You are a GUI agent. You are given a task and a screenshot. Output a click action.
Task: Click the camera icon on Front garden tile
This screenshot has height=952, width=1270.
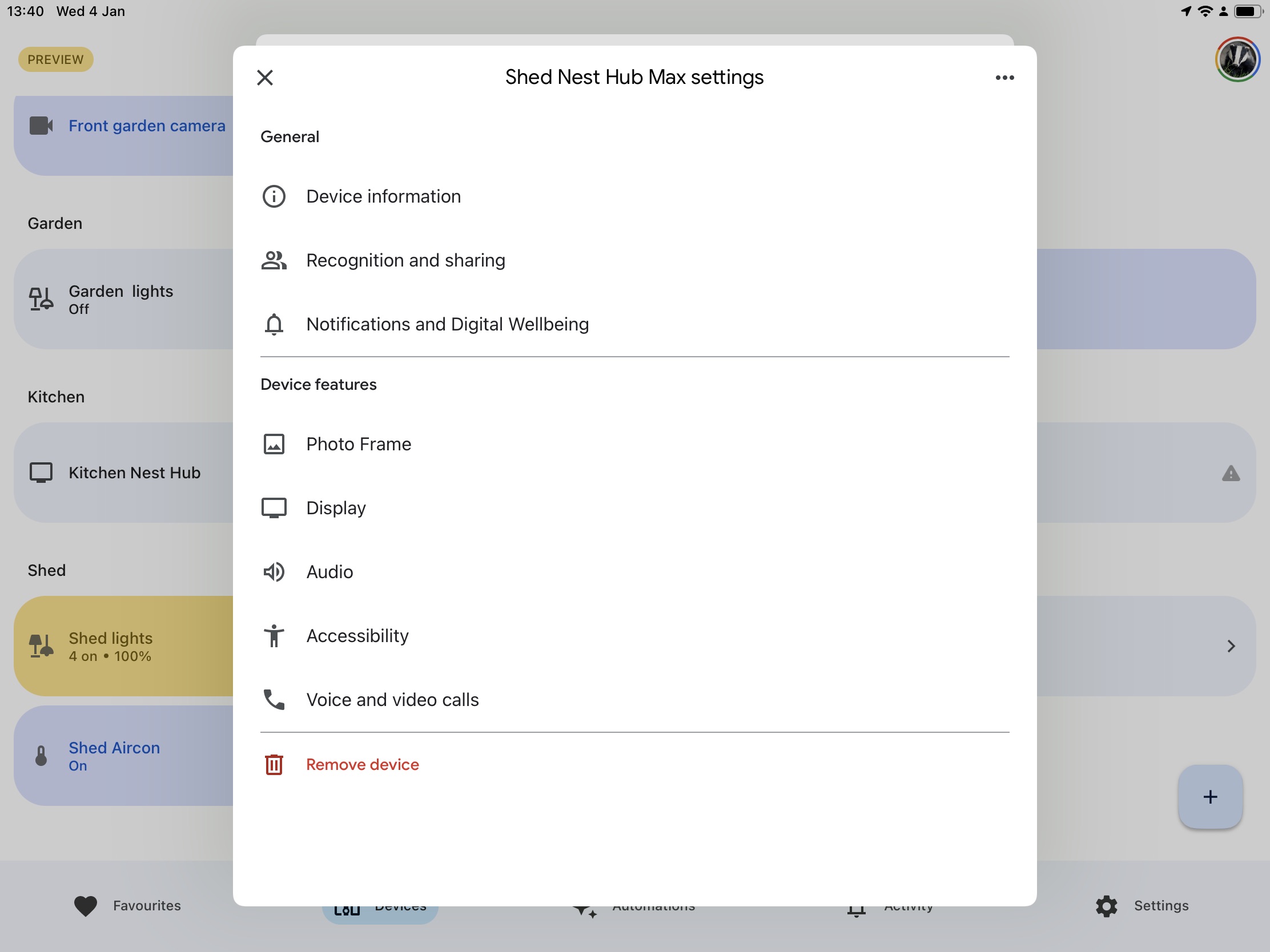[x=41, y=126]
